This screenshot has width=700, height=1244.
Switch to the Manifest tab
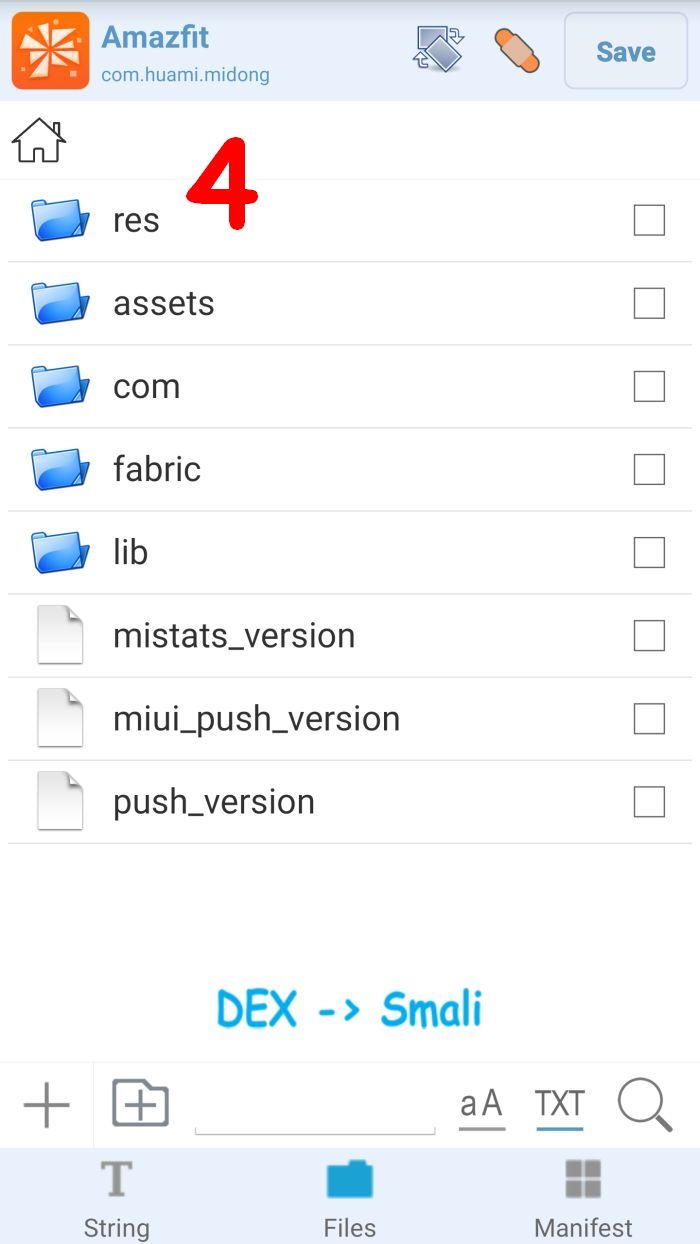pos(583,1198)
